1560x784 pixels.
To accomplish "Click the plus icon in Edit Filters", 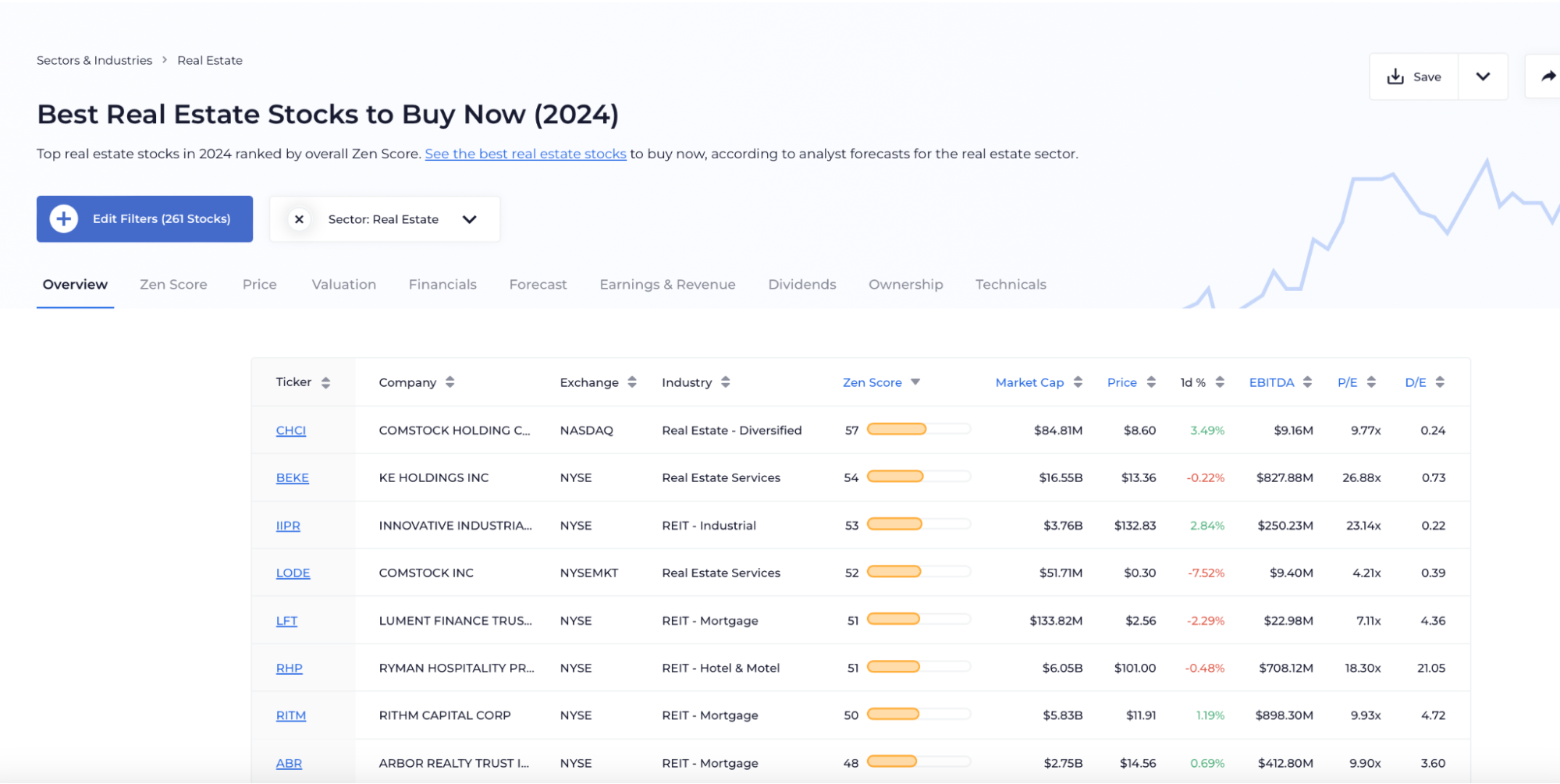I will 64,219.
